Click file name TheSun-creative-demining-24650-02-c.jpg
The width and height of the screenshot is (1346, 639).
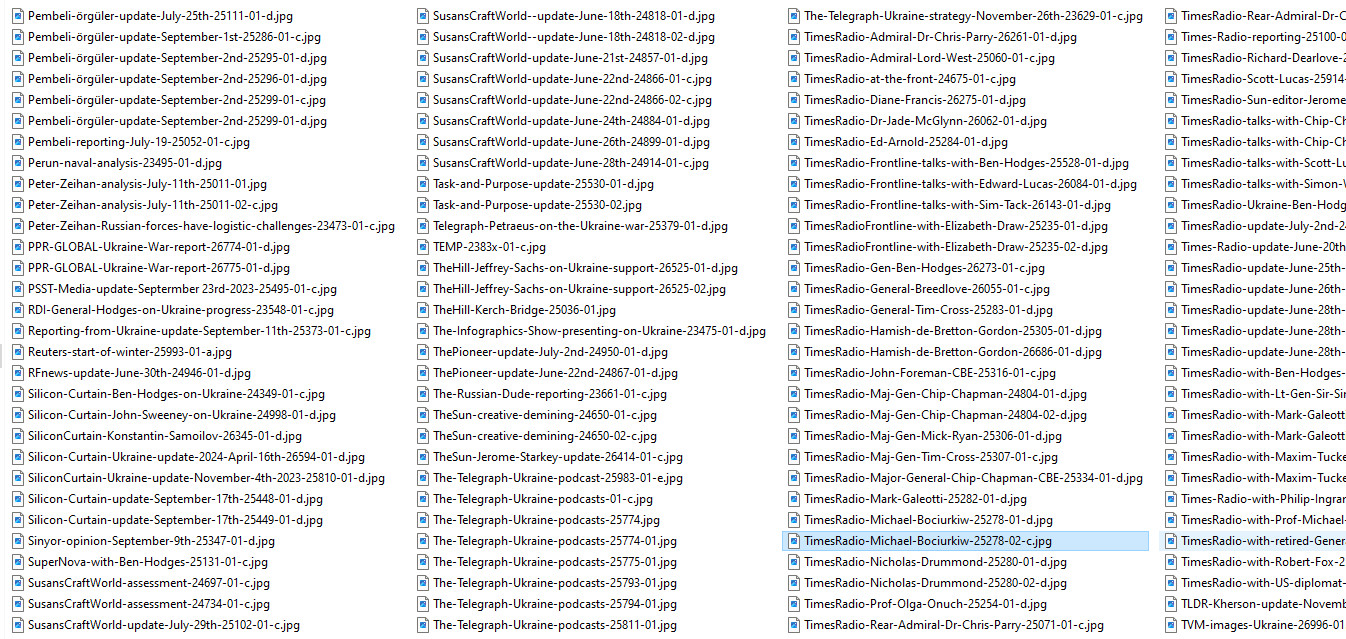pos(545,436)
